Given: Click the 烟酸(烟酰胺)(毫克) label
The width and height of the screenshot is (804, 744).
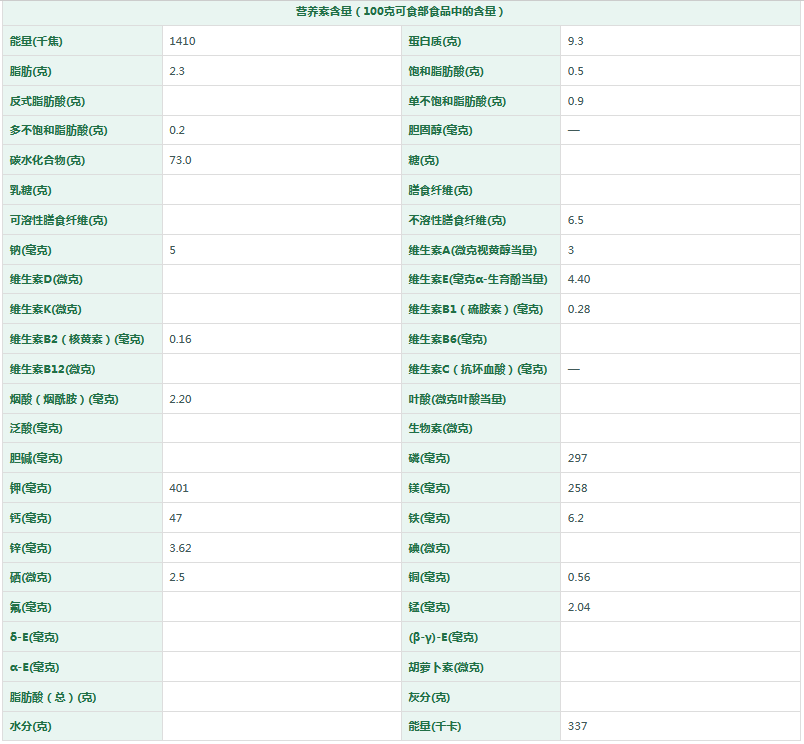Looking at the screenshot, I should (x=64, y=399).
